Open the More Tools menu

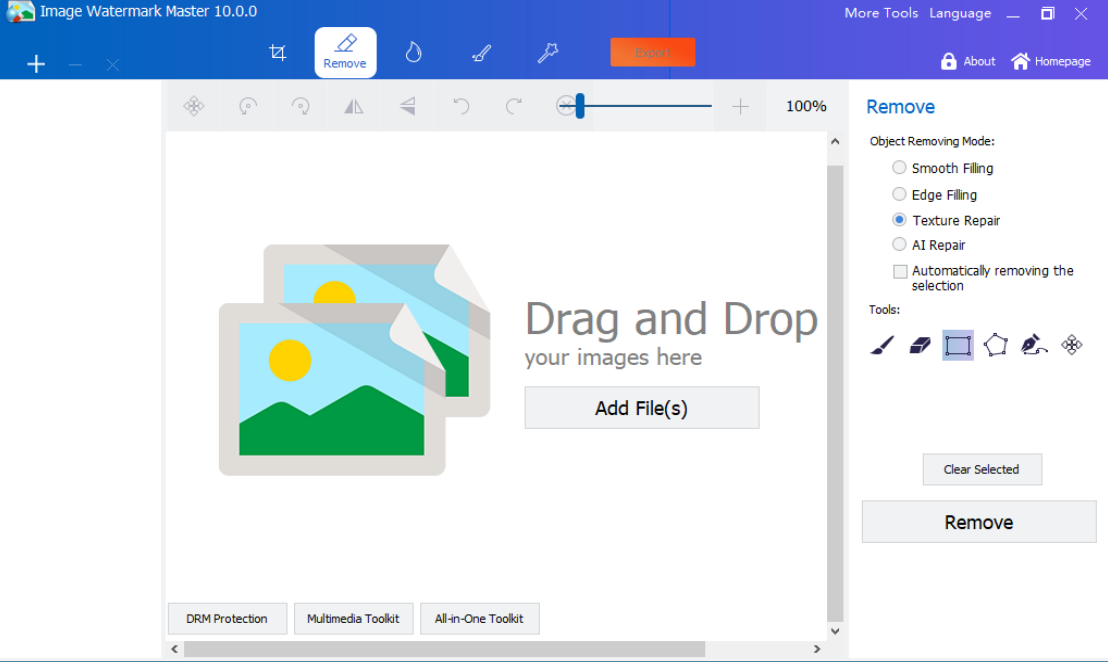click(880, 13)
